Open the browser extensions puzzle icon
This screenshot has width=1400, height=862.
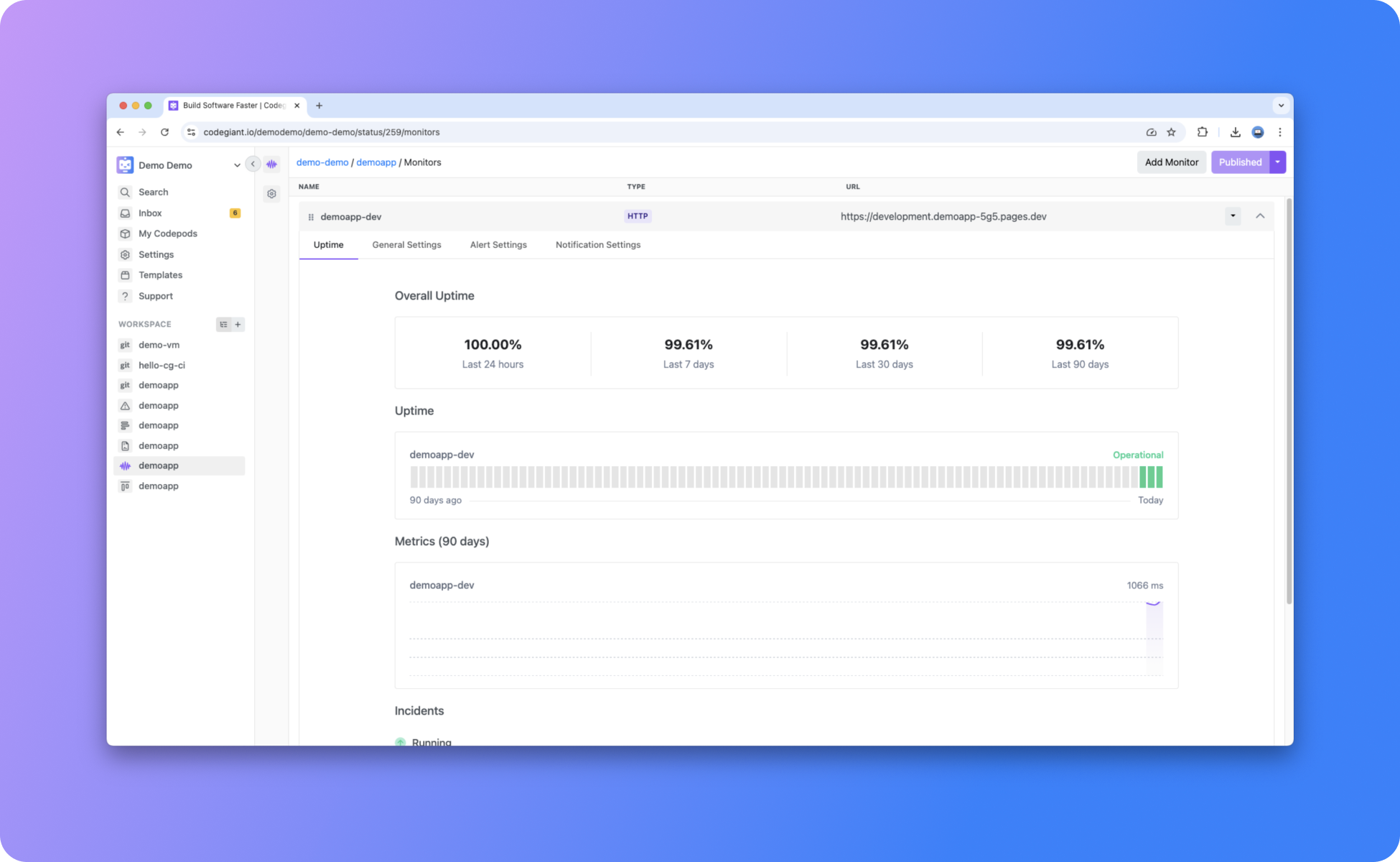tap(1203, 132)
